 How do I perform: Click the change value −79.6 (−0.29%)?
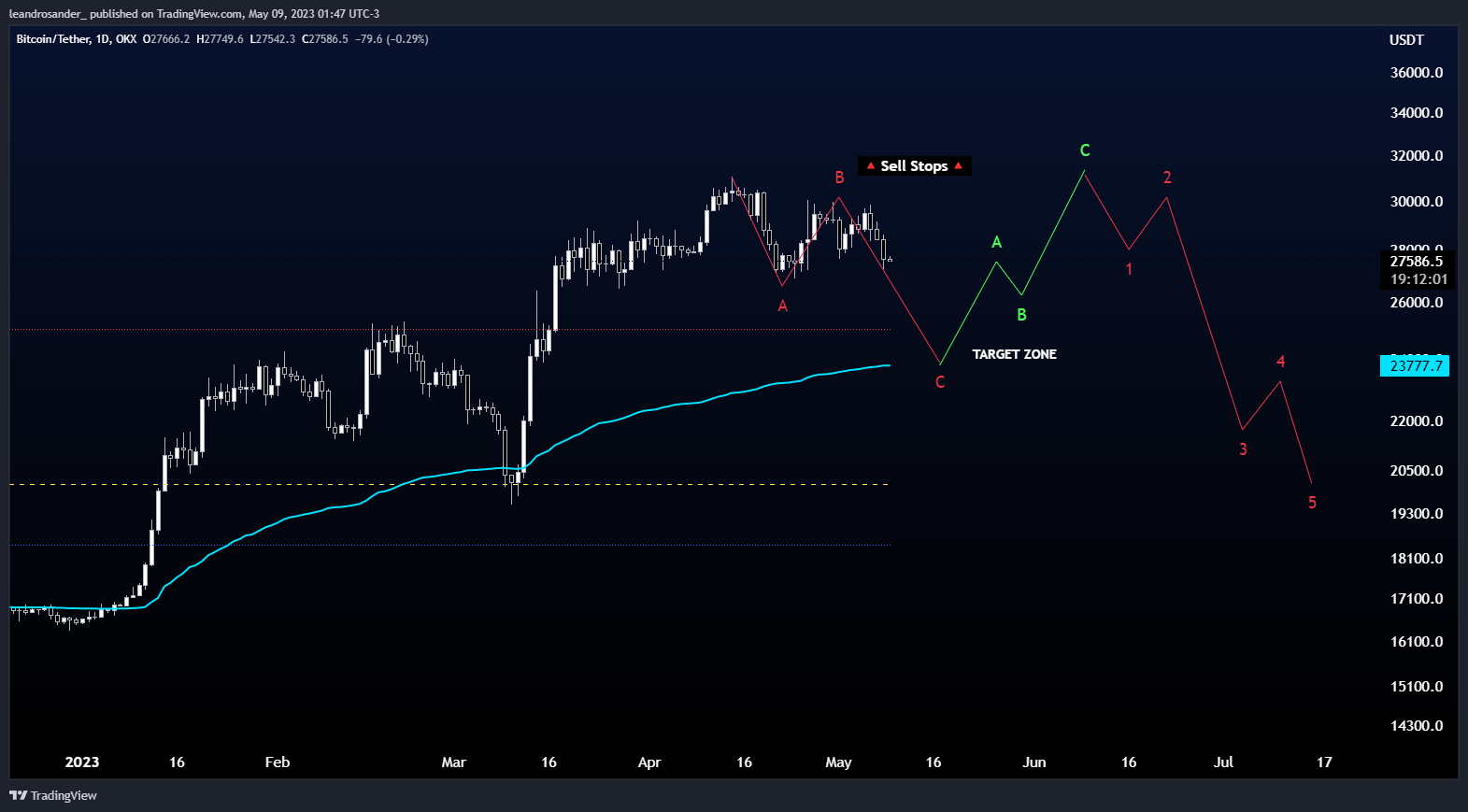click(x=392, y=39)
